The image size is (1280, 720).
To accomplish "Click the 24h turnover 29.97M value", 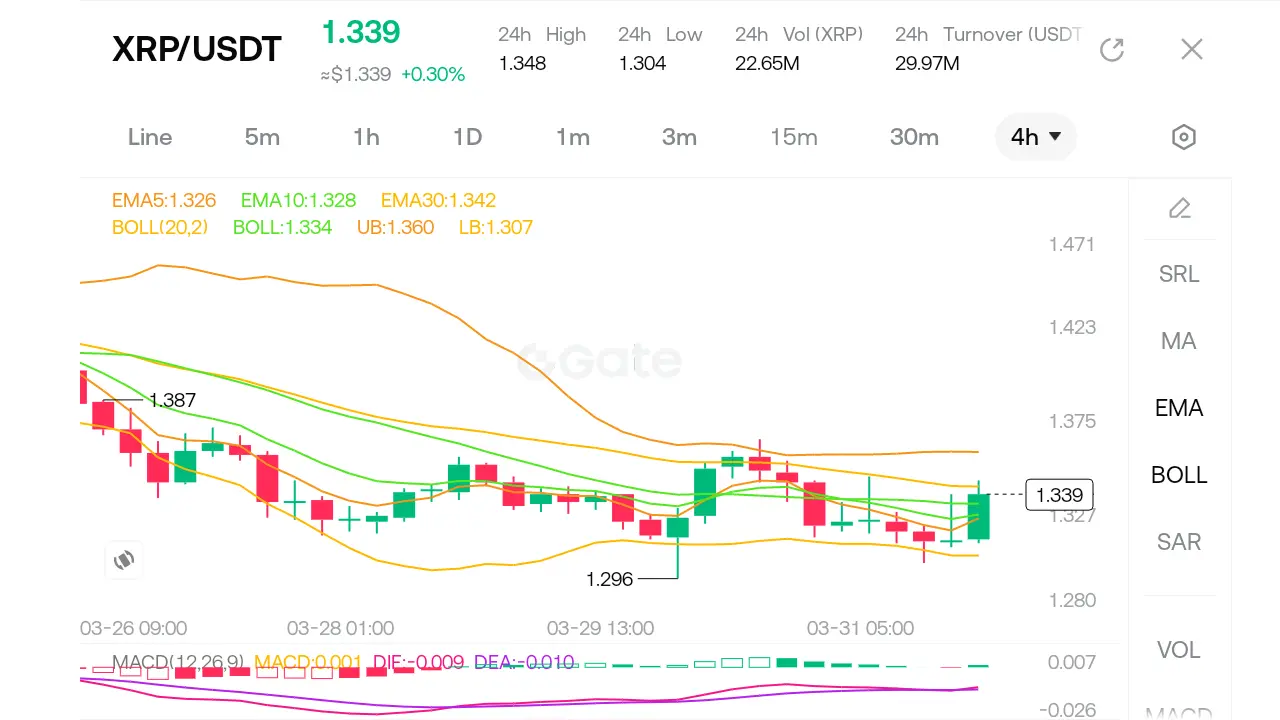I will (x=927, y=64).
